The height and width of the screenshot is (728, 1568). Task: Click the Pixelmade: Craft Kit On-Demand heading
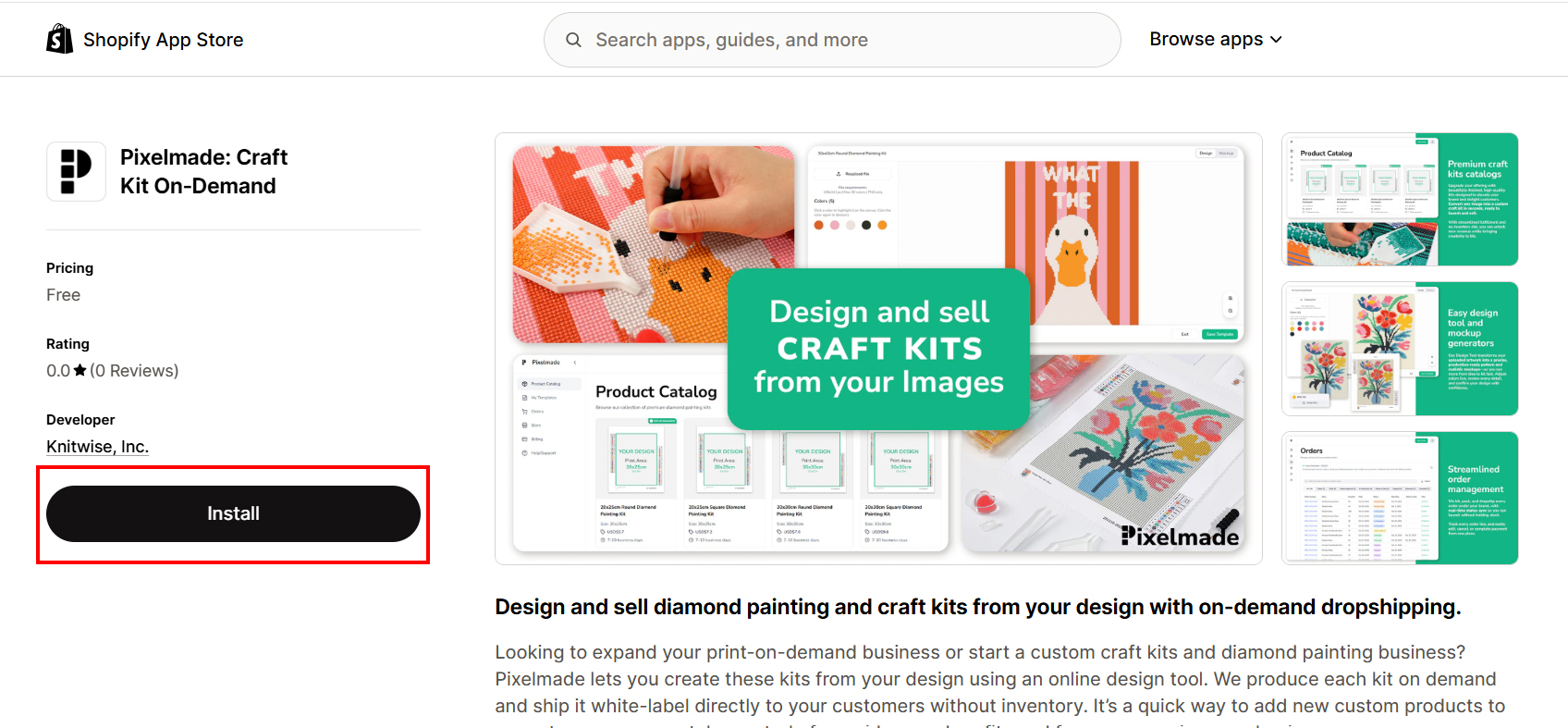point(203,171)
